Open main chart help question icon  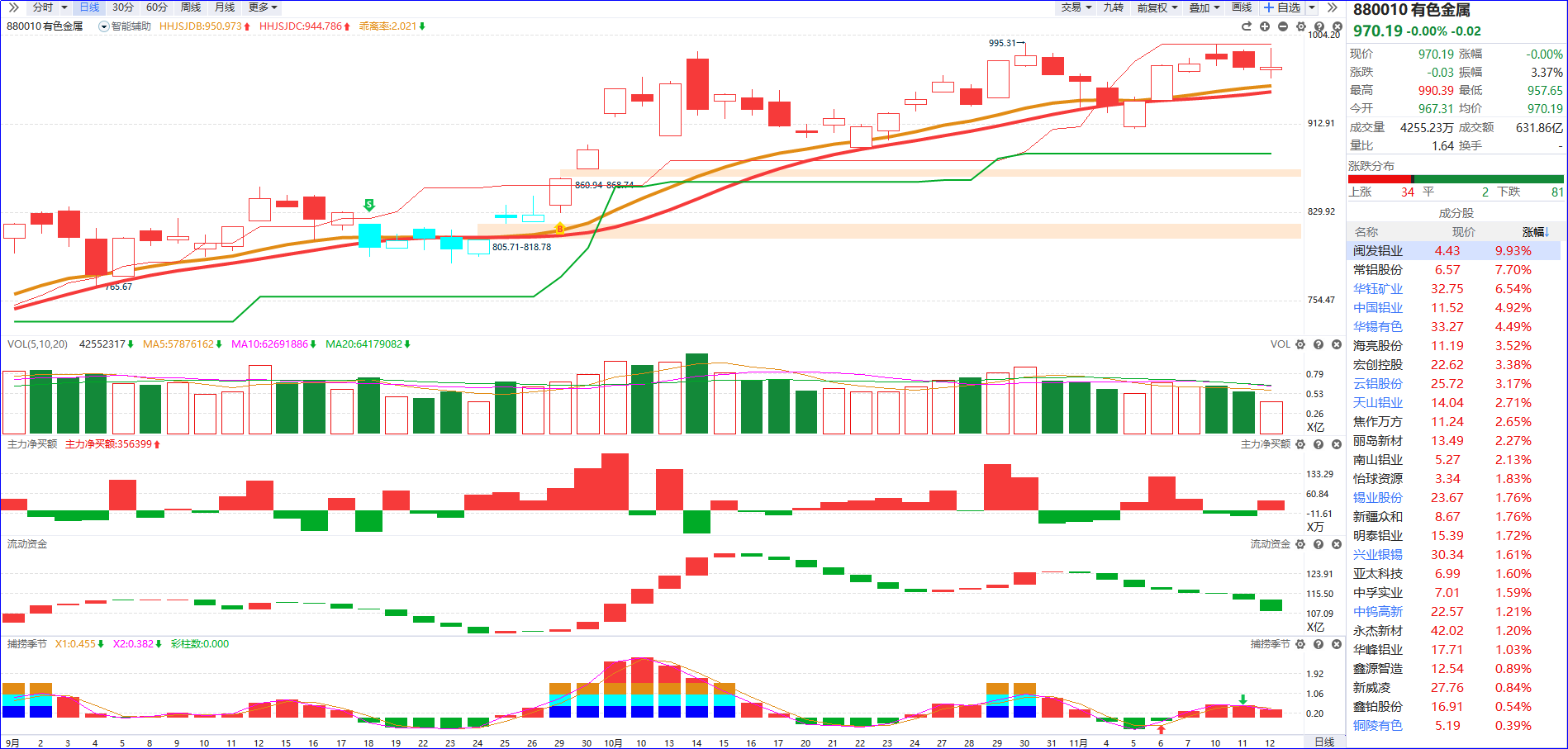1319,26
